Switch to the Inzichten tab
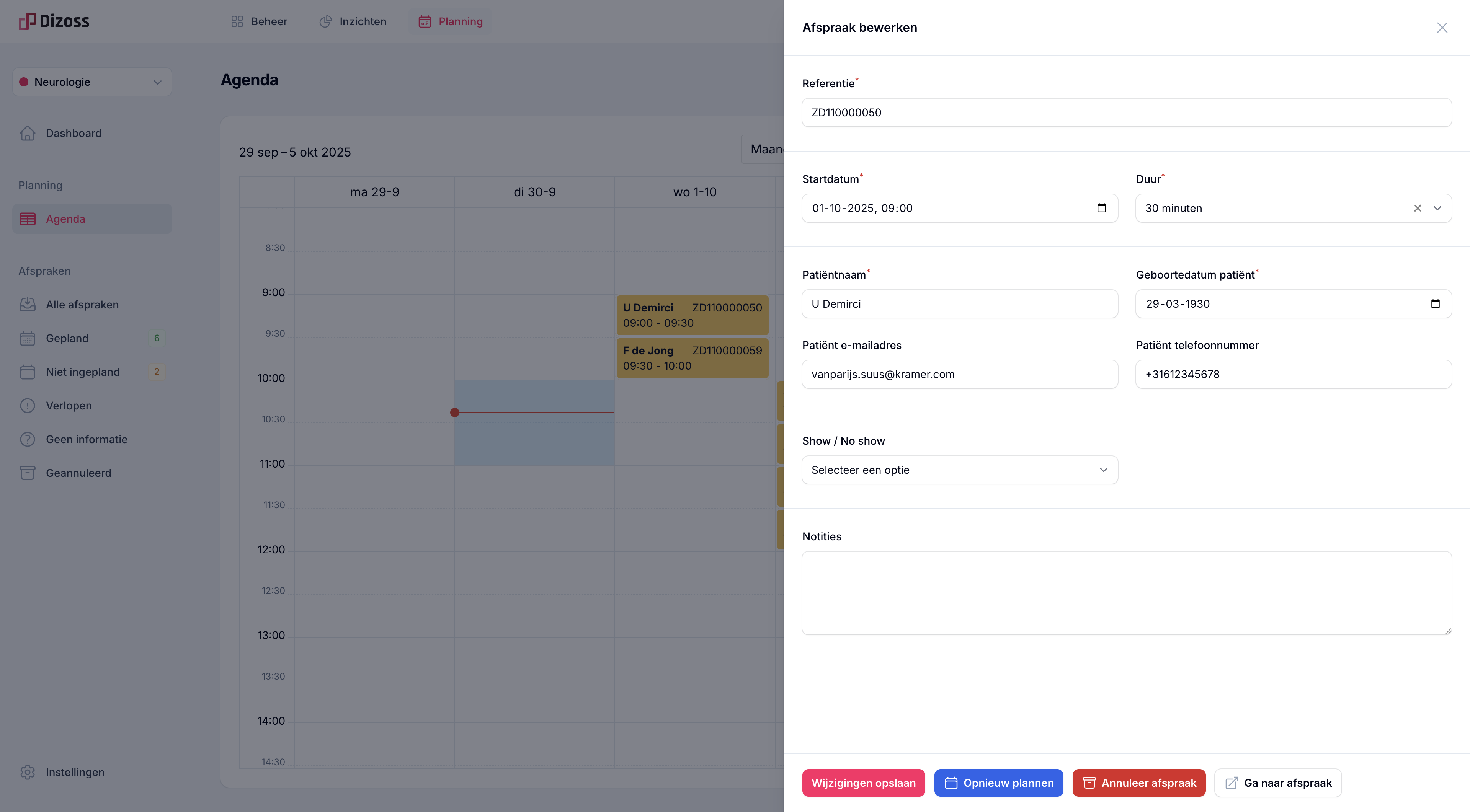 353,22
